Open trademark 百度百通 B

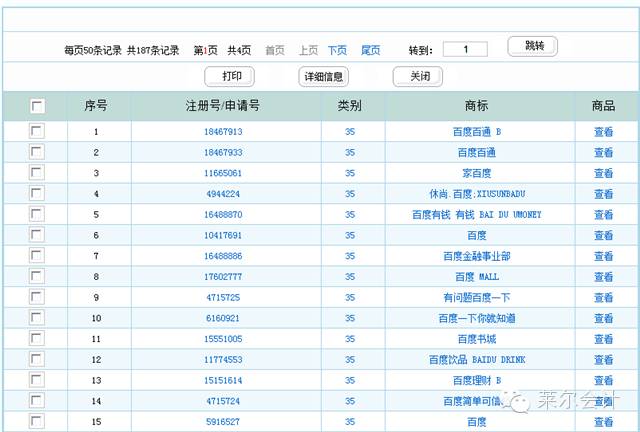(x=477, y=132)
